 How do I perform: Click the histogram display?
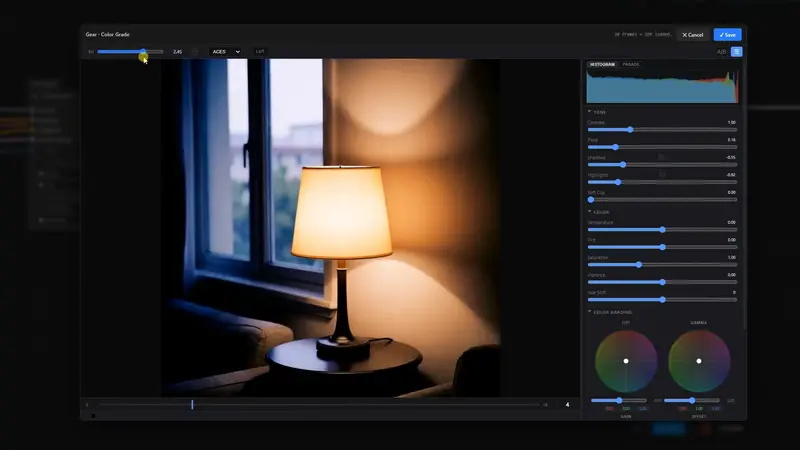(662, 86)
